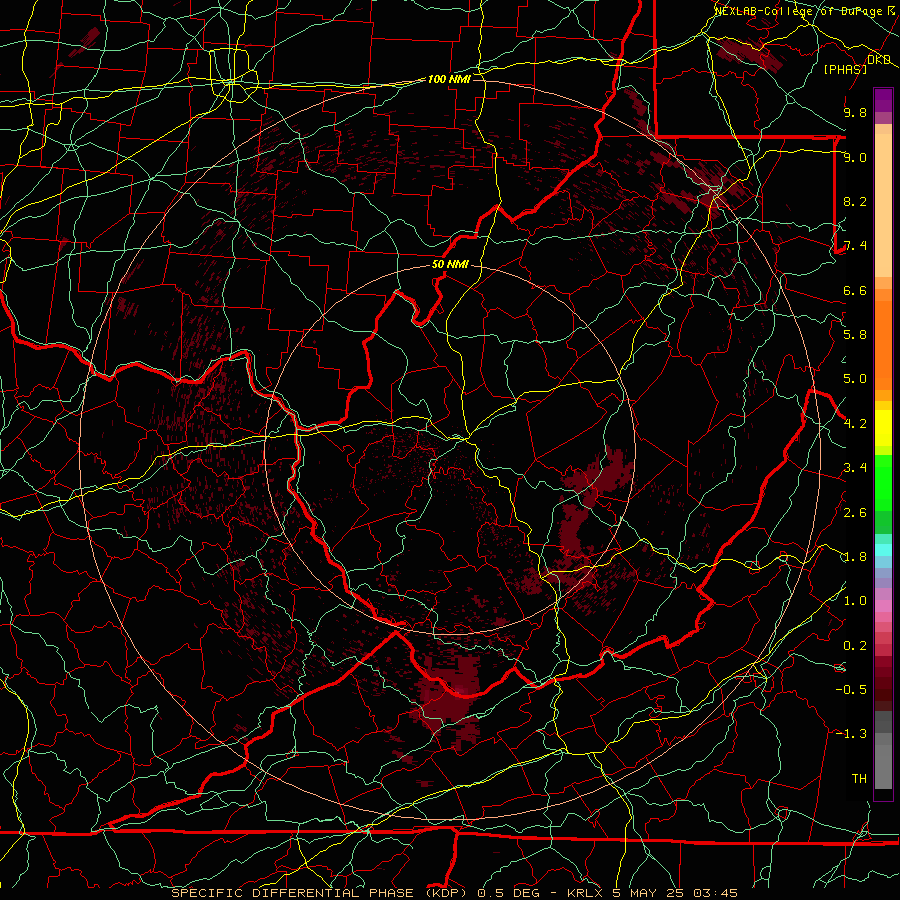Click the Specific Differential Phase KDP caption
Image resolution: width=900 pixels, height=900 pixels.
point(454,893)
